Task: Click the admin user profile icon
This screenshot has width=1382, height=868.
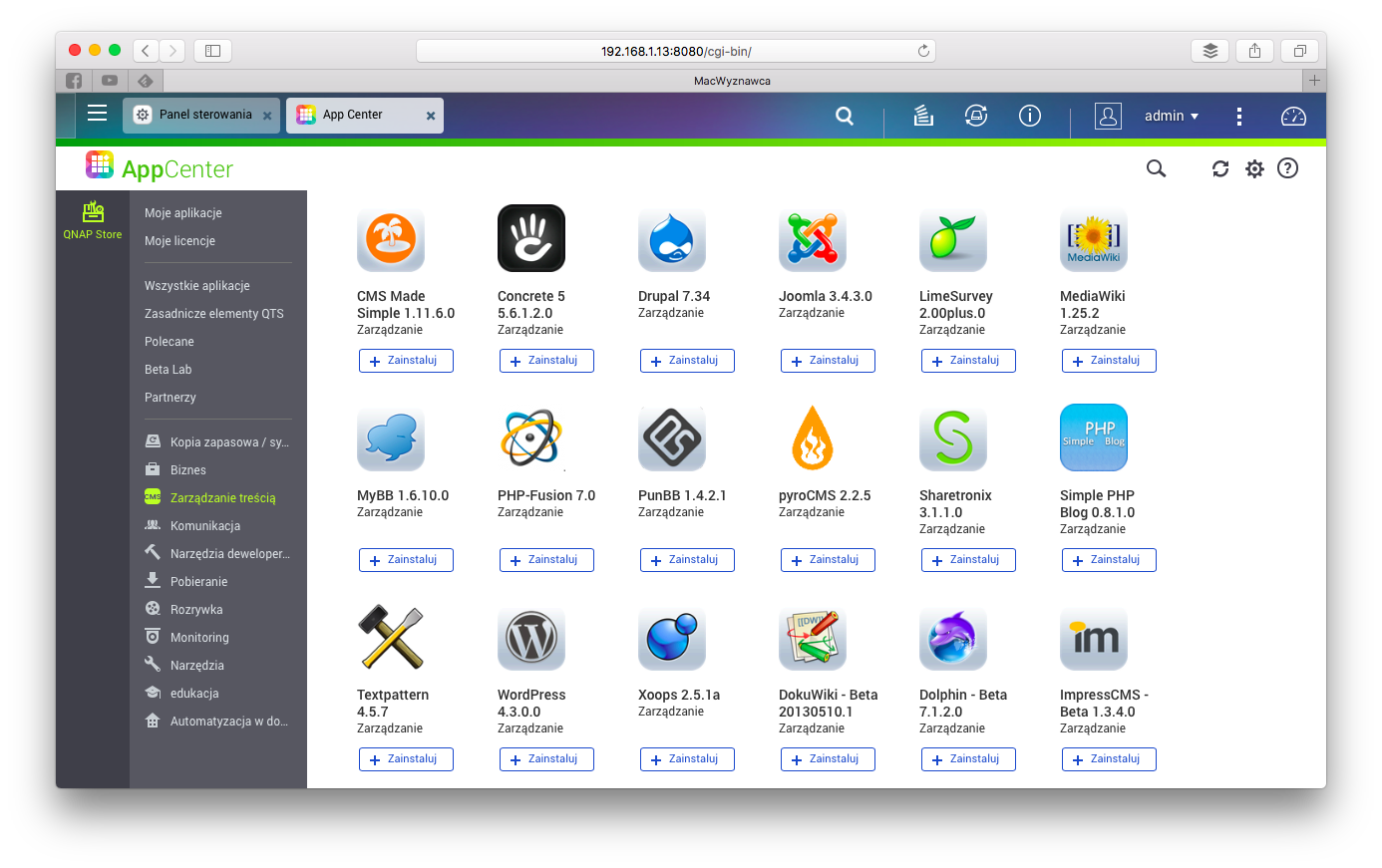Action: click(1108, 116)
